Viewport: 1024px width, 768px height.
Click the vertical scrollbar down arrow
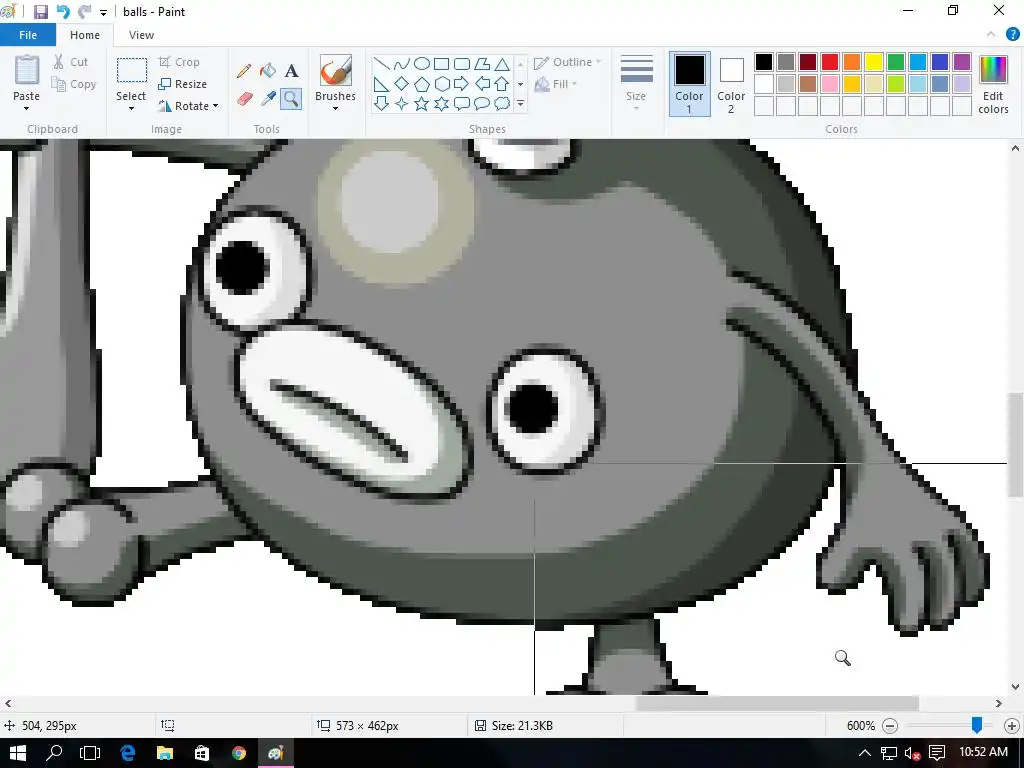click(x=1016, y=686)
